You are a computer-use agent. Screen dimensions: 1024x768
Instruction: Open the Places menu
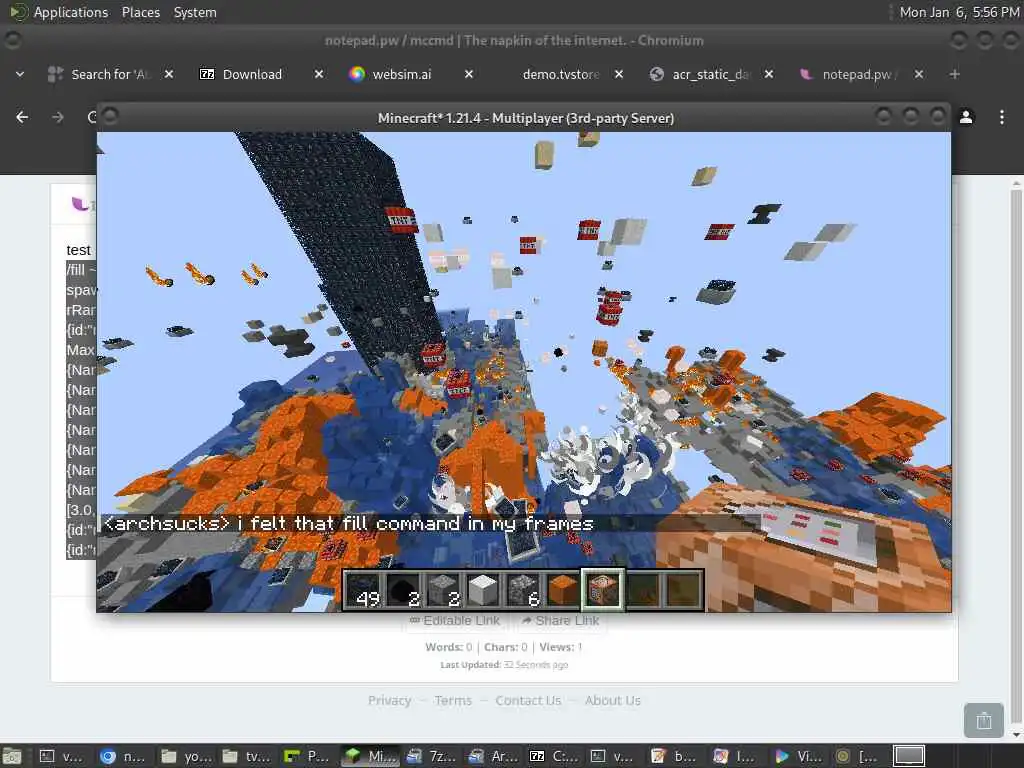tap(140, 12)
